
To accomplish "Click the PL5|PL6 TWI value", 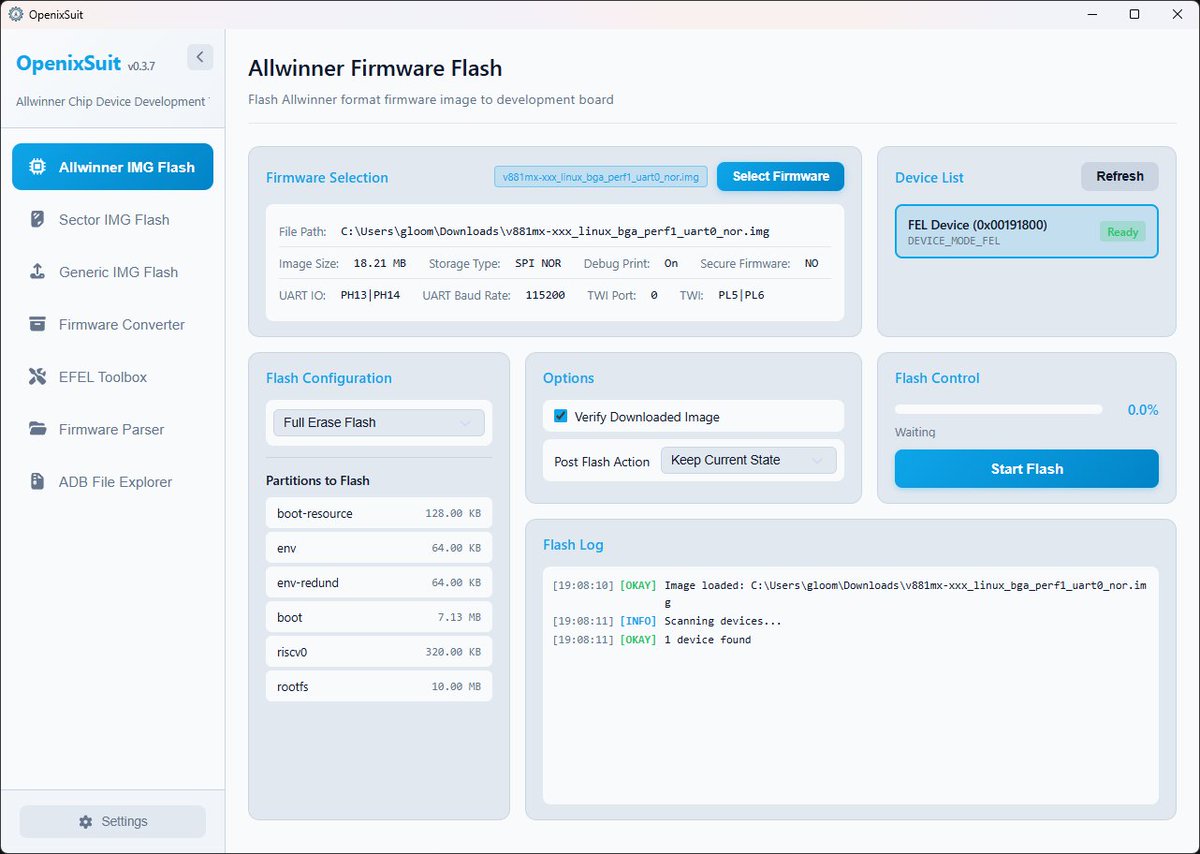I will [x=741, y=295].
